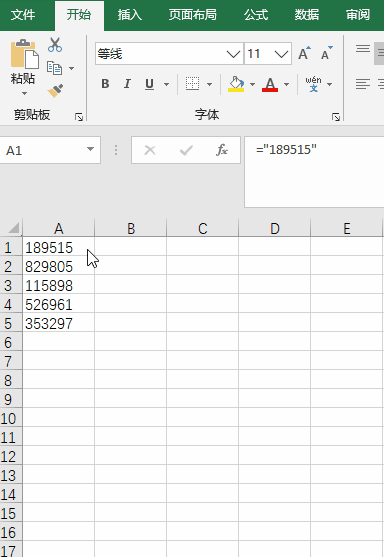
Task: Open font size 11 dropdown
Action: [x=281, y=54]
